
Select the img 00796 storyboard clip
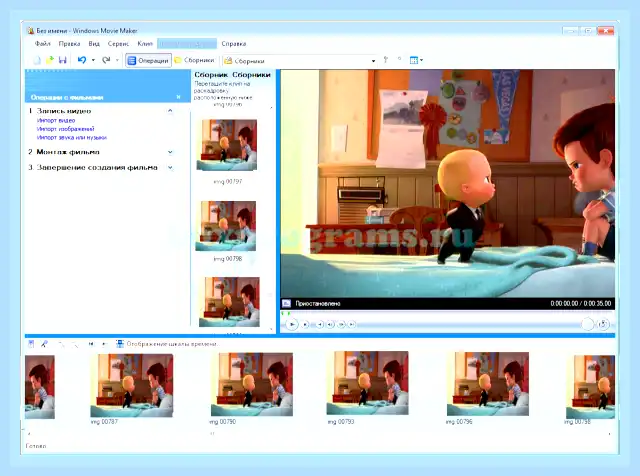pos(488,384)
